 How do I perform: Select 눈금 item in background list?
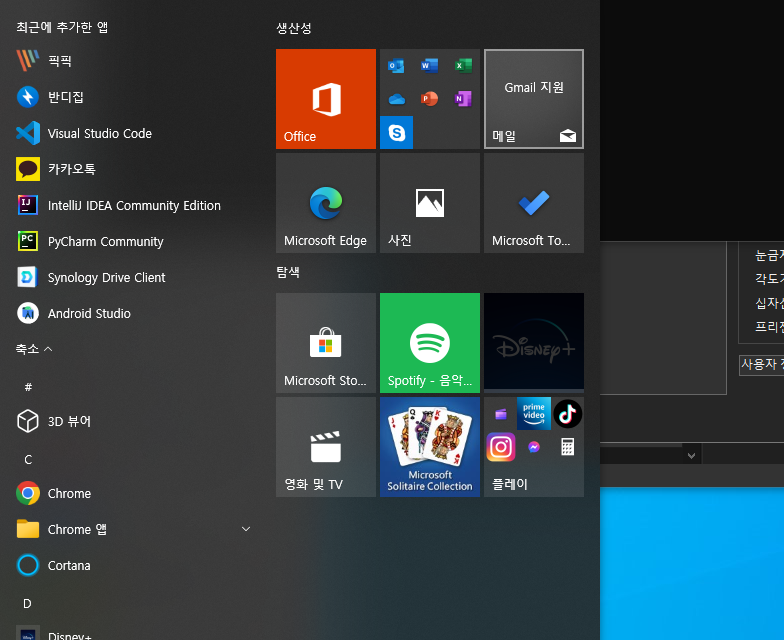pyautogui.click(x=769, y=256)
